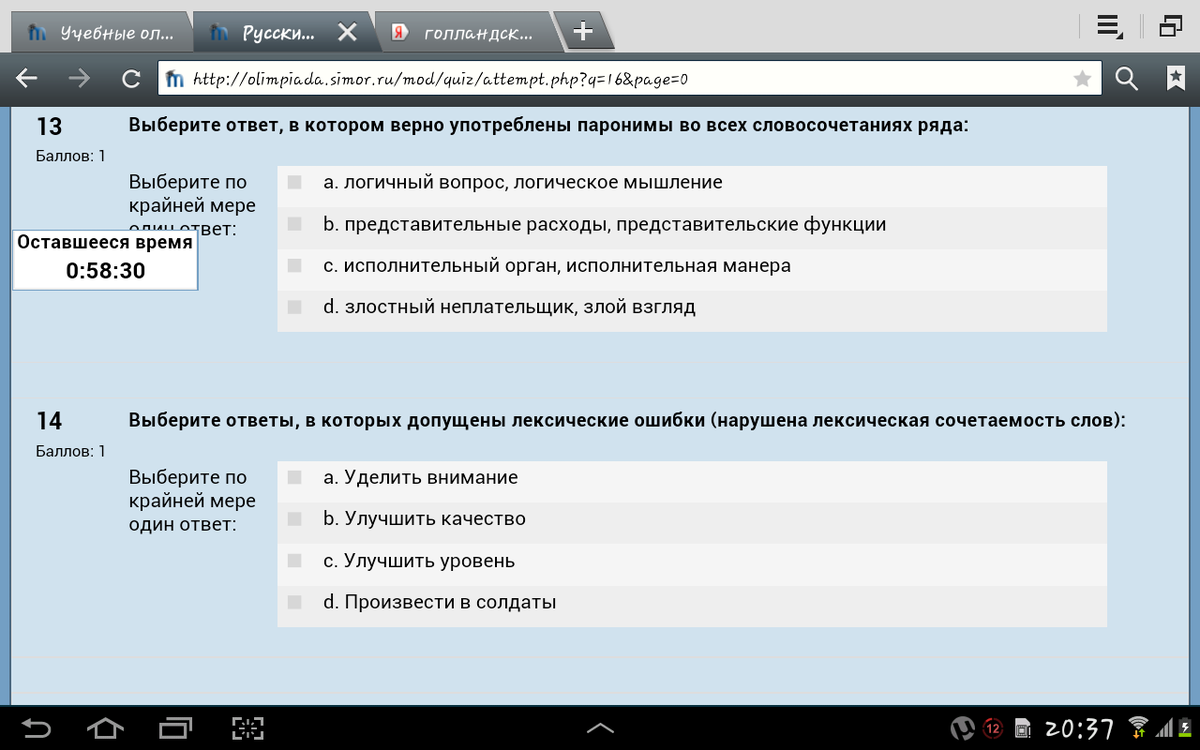Open search with magnifying glass icon
Screen dimensions: 1200x750
click(x=1127, y=79)
